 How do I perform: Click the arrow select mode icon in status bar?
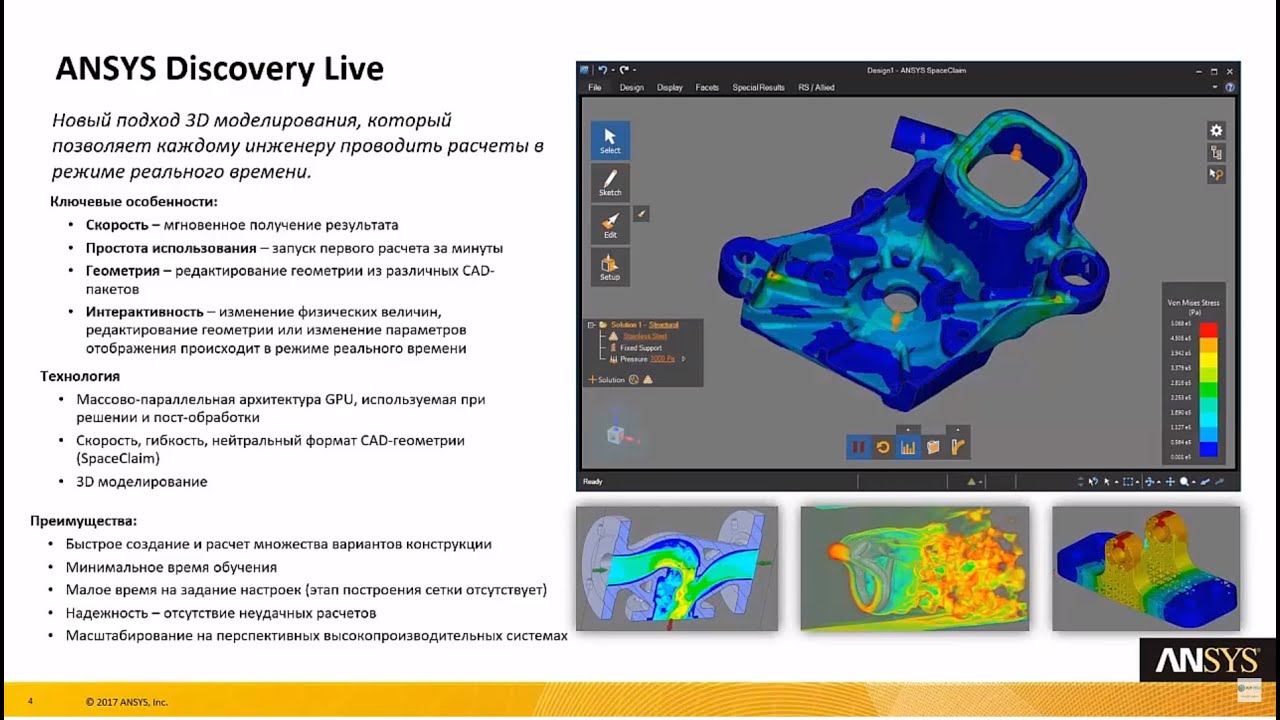(1107, 482)
